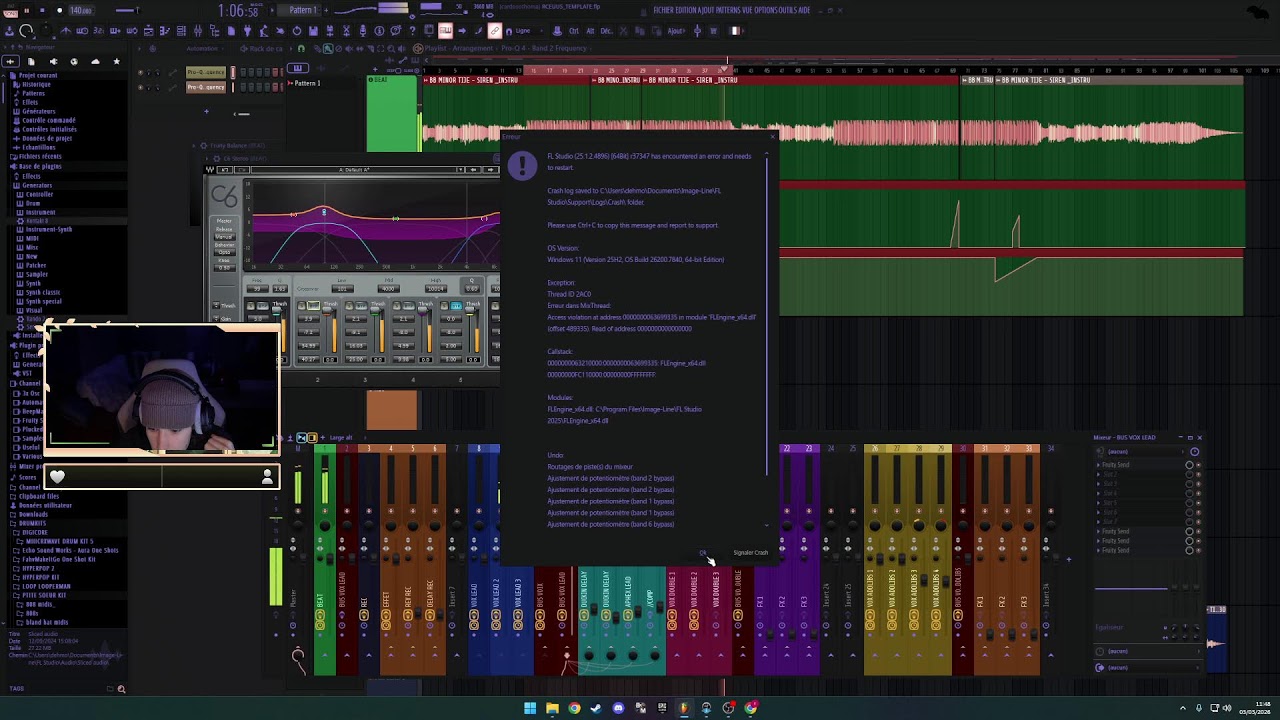Screen dimensions: 1280x720
Task: Toggle first Pro-Q channel mute LED
Action: 141,72
